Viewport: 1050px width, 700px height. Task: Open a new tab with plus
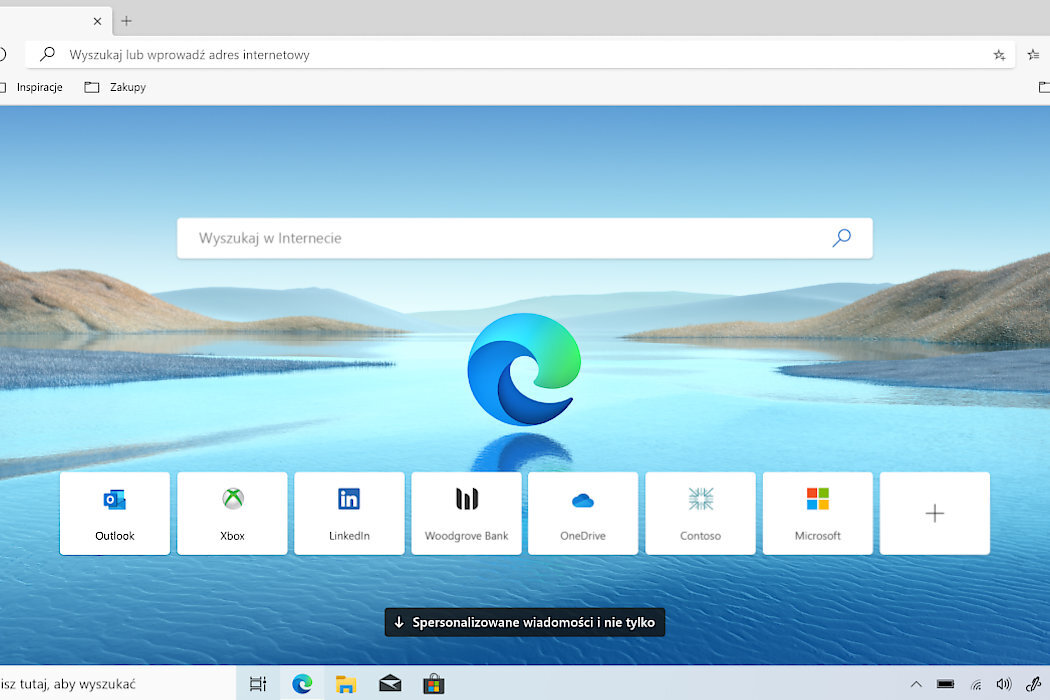click(x=127, y=21)
